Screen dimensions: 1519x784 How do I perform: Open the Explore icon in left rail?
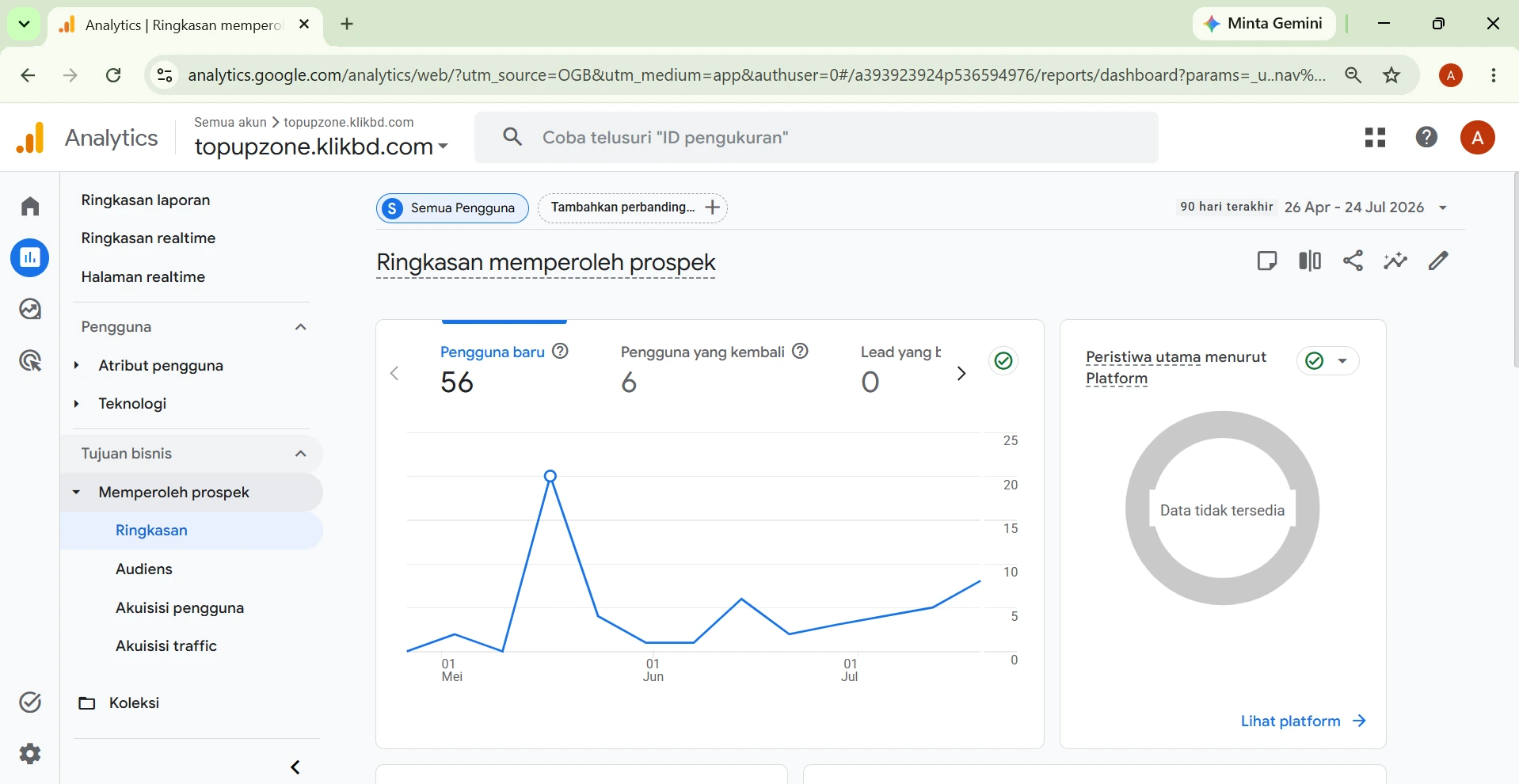coord(30,309)
